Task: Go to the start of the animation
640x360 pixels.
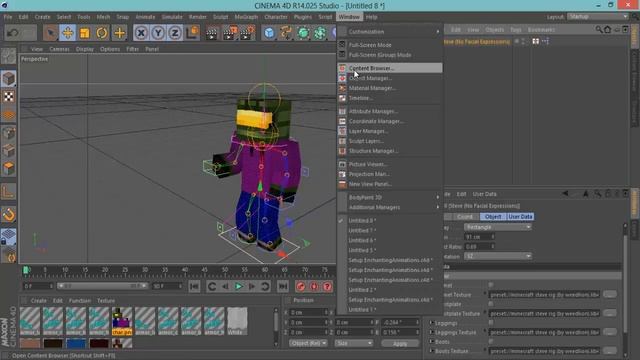Action: coord(194,287)
